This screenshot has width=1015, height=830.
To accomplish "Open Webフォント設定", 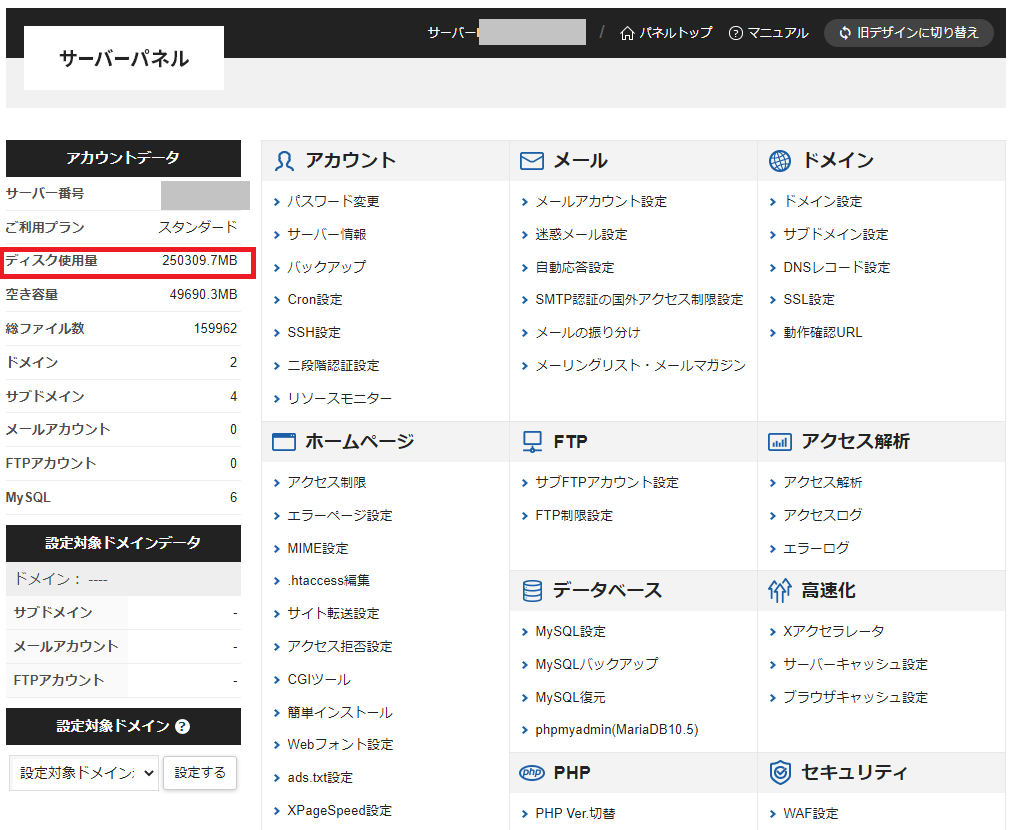I will [340, 745].
